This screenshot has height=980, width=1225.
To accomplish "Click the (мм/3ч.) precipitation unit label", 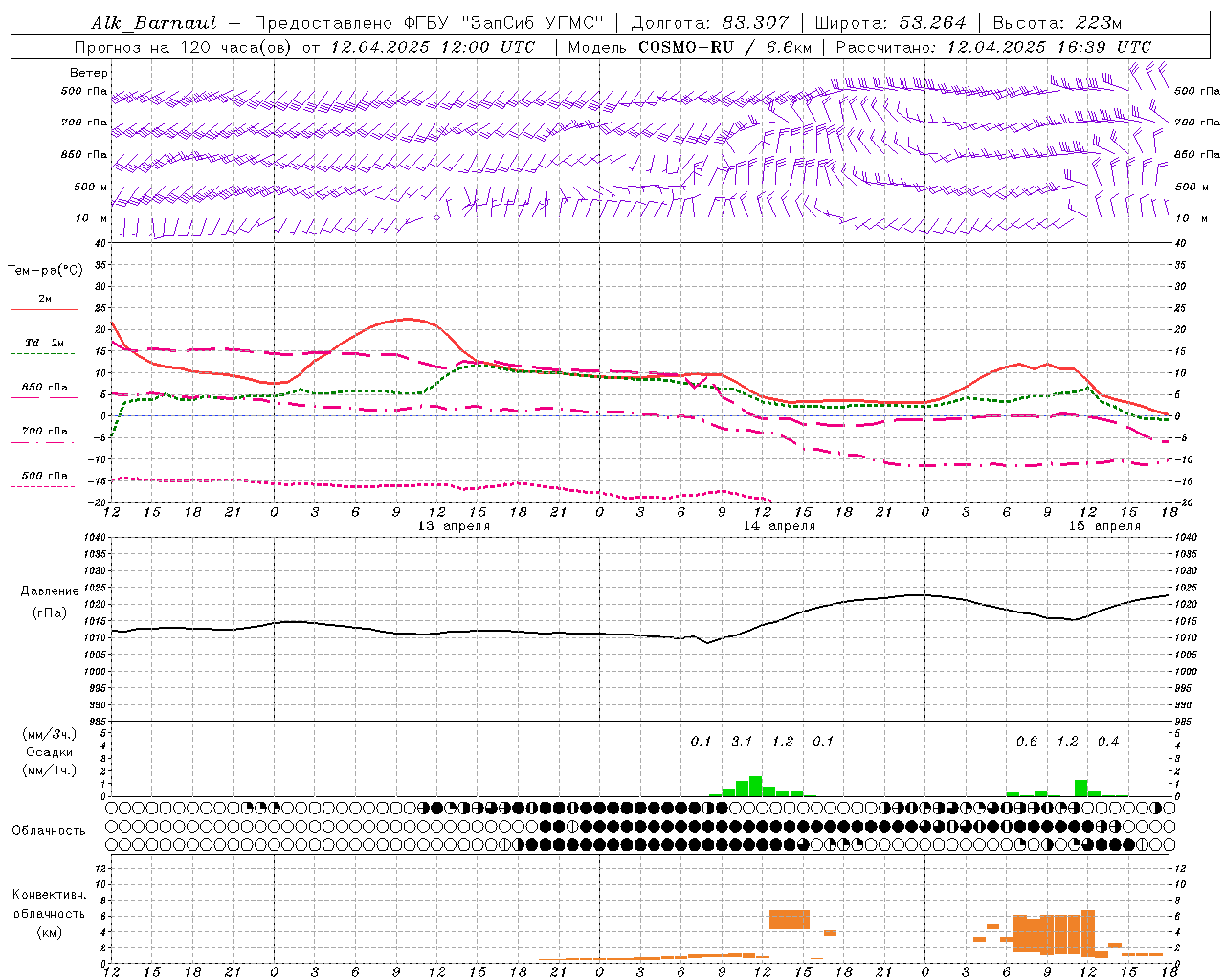I will pos(50,734).
